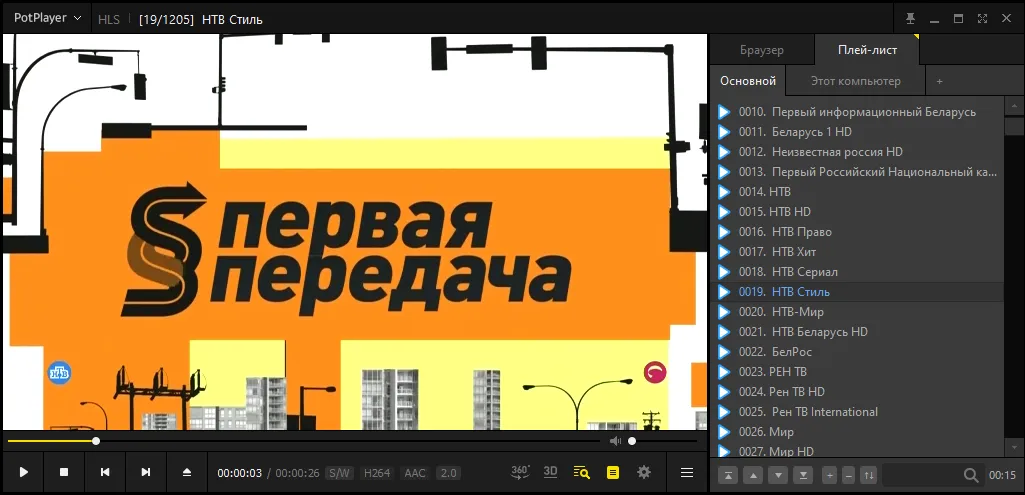Click the playlist scrollbar up arrow
The width and height of the screenshot is (1025, 495).
coord(1014,106)
